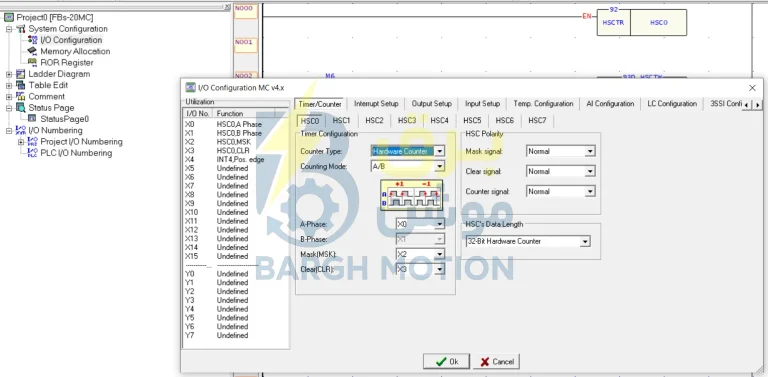768x377 pixels.
Task: Click the Ladder Diagram icon
Action: (21, 74)
